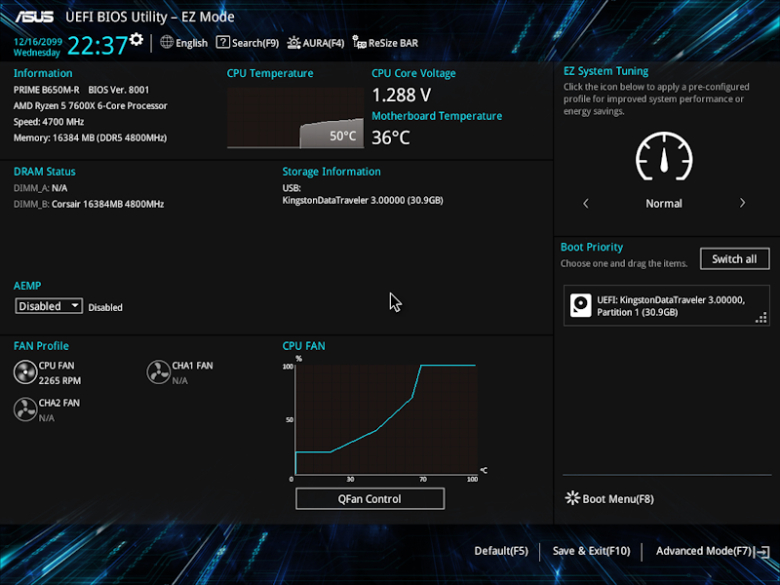Image resolution: width=780 pixels, height=585 pixels.
Task: Click the Boot Menu snowflake icon
Action: point(572,498)
